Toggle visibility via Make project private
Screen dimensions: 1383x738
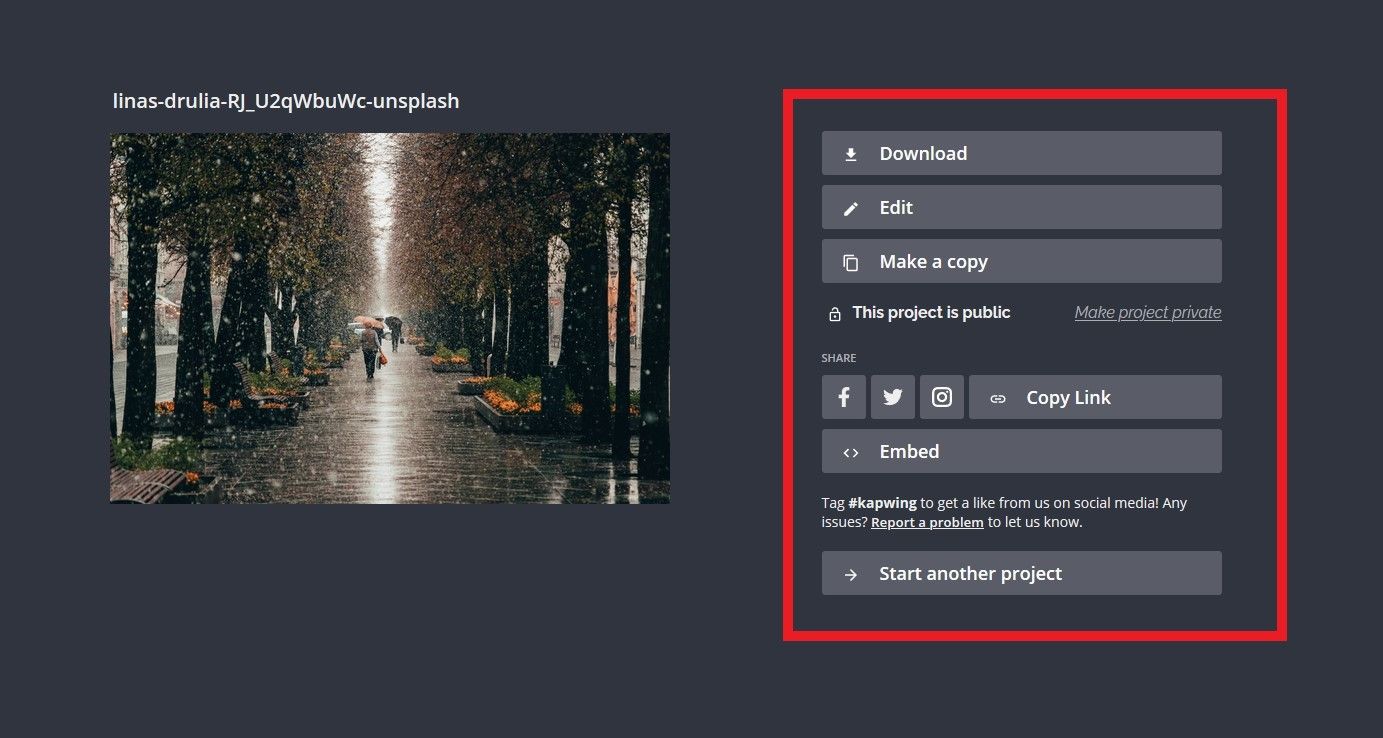[1147, 312]
